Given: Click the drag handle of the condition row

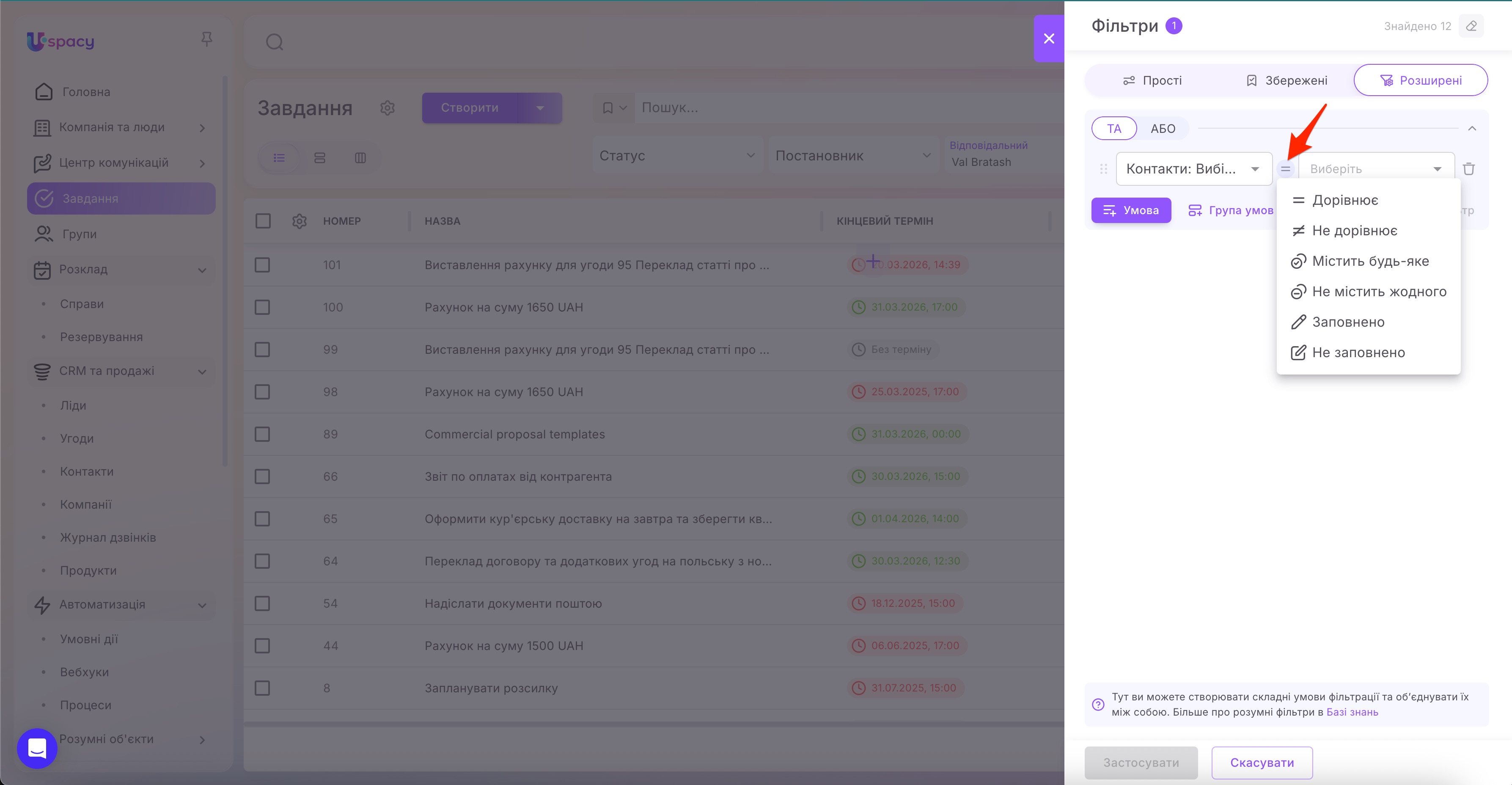Looking at the screenshot, I should coord(1103,169).
